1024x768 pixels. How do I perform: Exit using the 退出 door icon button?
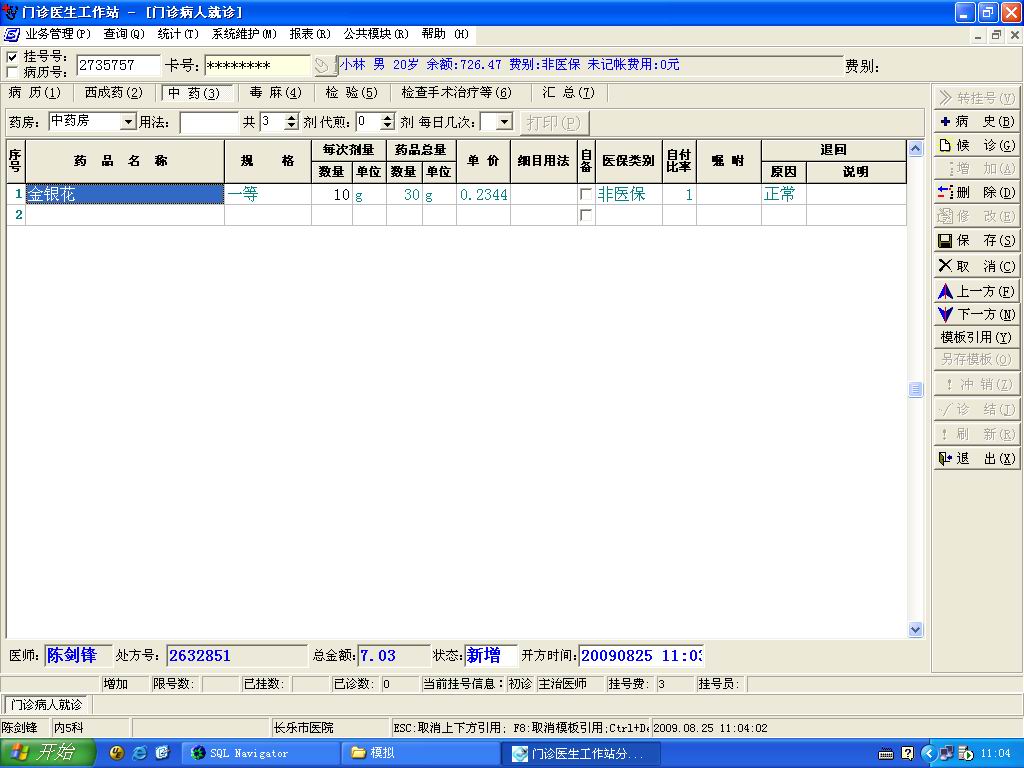pos(976,459)
